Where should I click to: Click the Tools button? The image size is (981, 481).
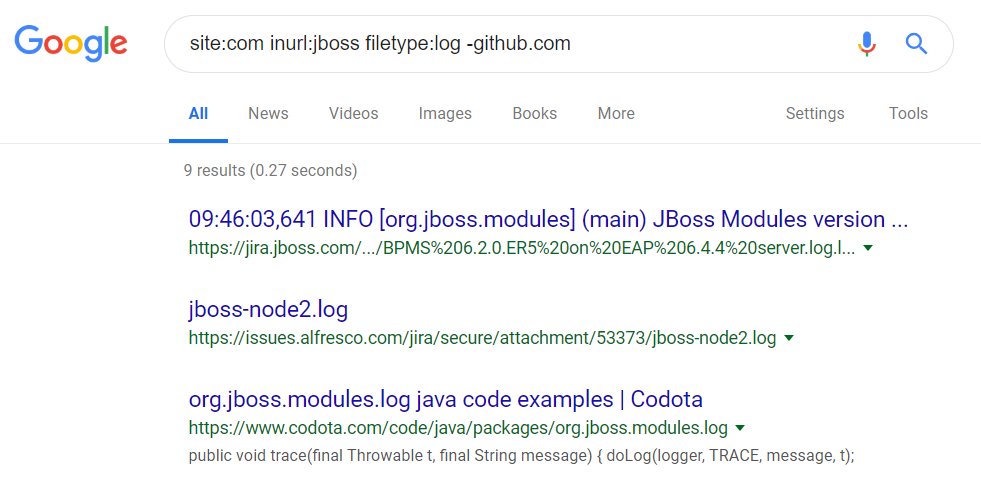click(908, 113)
